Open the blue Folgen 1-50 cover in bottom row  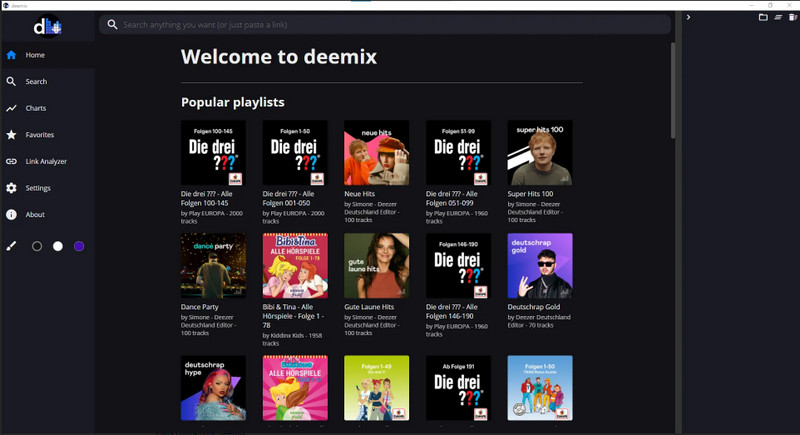tap(540, 388)
